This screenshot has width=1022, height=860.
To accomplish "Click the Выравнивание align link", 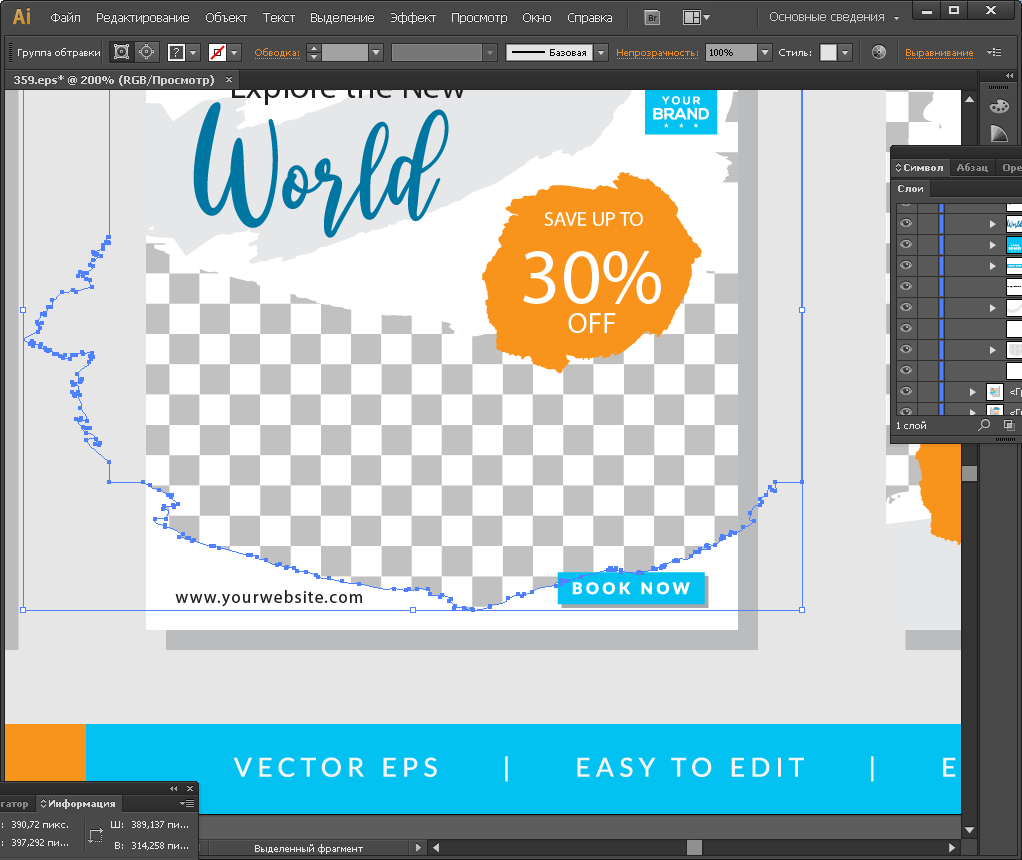I will [x=939, y=52].
